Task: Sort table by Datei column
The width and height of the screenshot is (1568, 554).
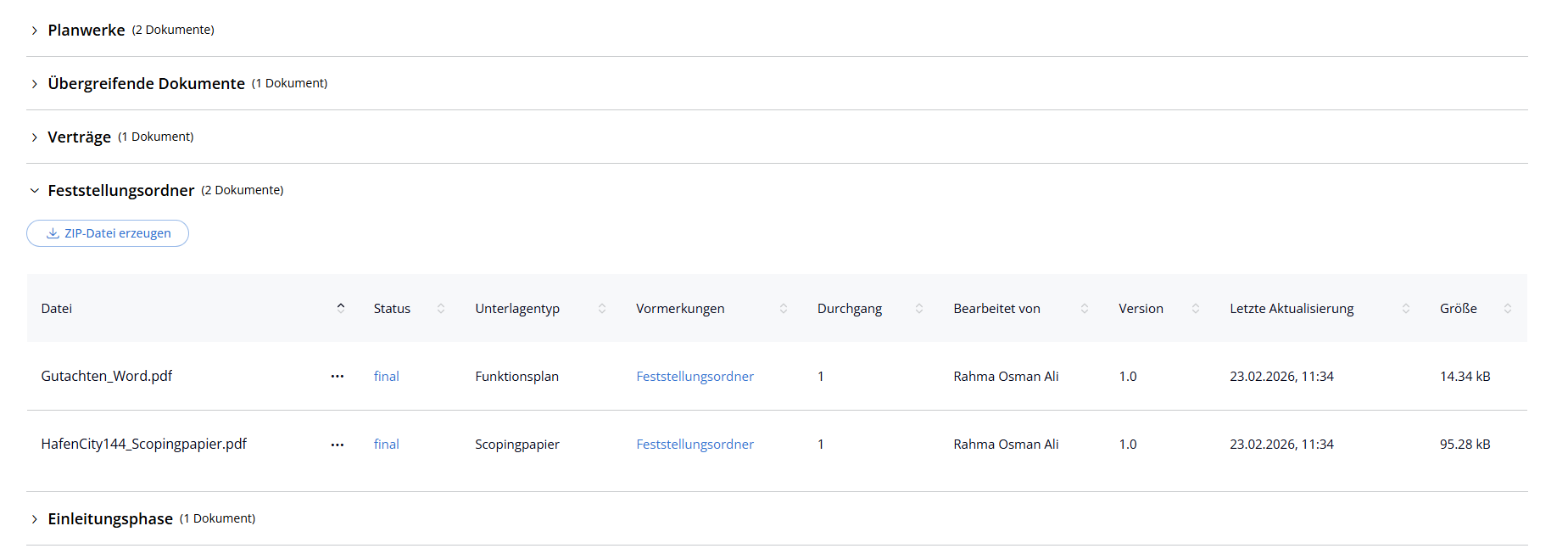Action: (x=340, y=308)
